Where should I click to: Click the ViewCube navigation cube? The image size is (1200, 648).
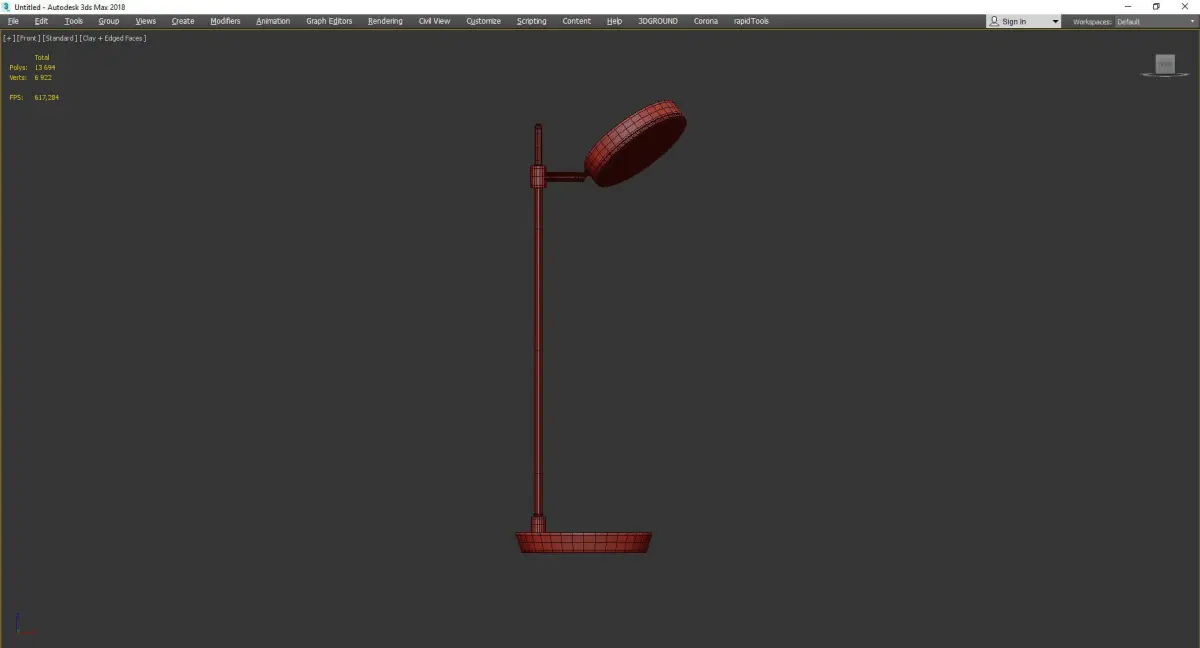coord(1165,63)
